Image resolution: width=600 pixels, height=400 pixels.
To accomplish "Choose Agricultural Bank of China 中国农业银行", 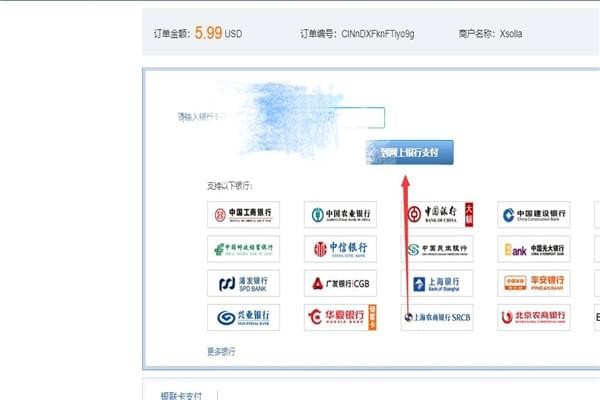I will (341, 214).
